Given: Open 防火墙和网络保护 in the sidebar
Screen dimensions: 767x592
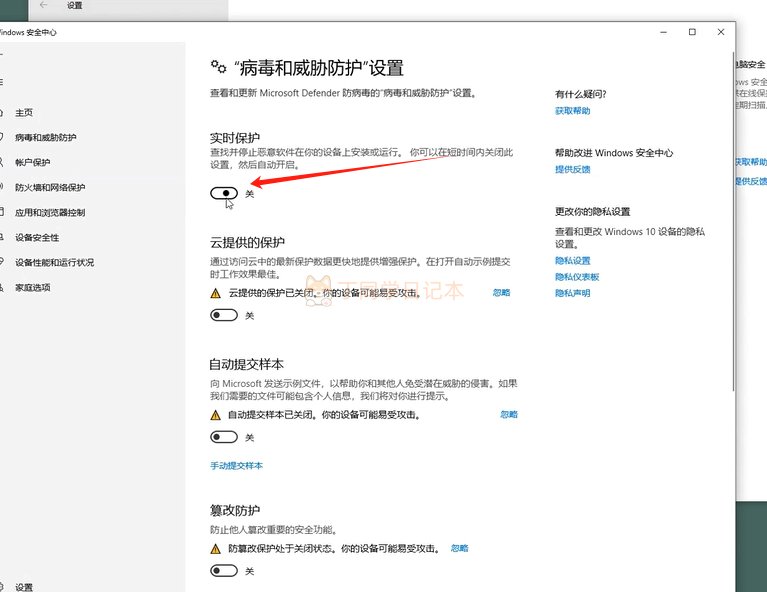Looking at the screenshot, I should [50, 187].
